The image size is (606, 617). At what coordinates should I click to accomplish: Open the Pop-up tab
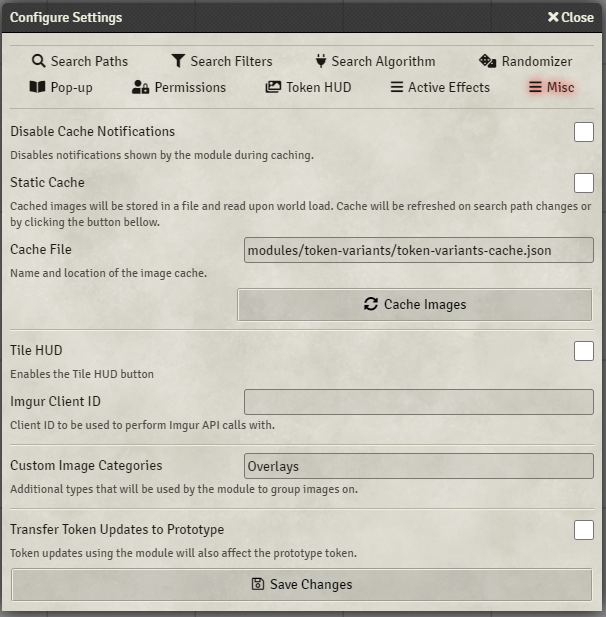pos(61,87)
